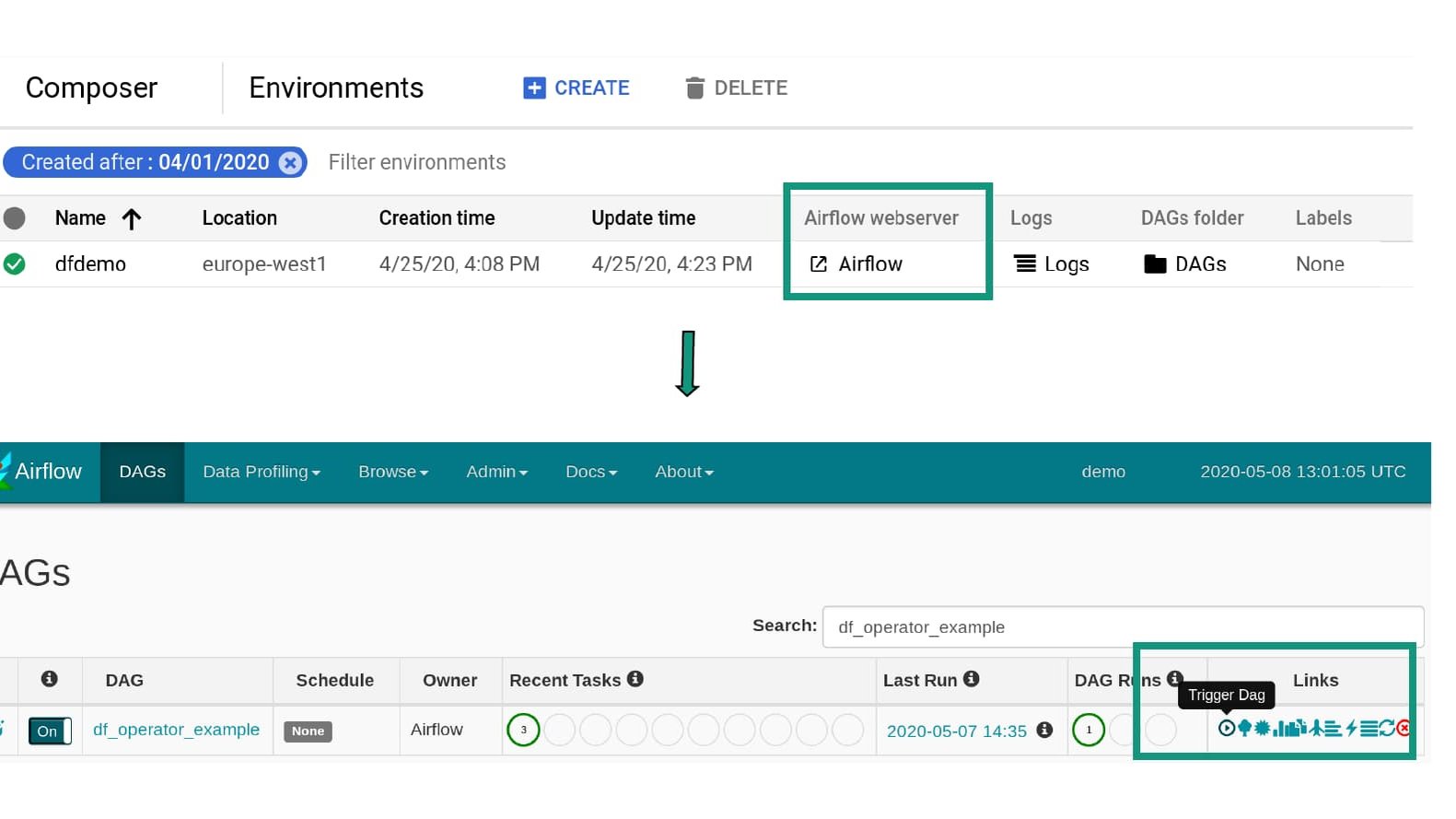Image resolution: width=1456 pixels, height=819 pixels.
Task: Click the UTC clock 2020-05-08 13:01:05
Action: tap(1302, 472)
